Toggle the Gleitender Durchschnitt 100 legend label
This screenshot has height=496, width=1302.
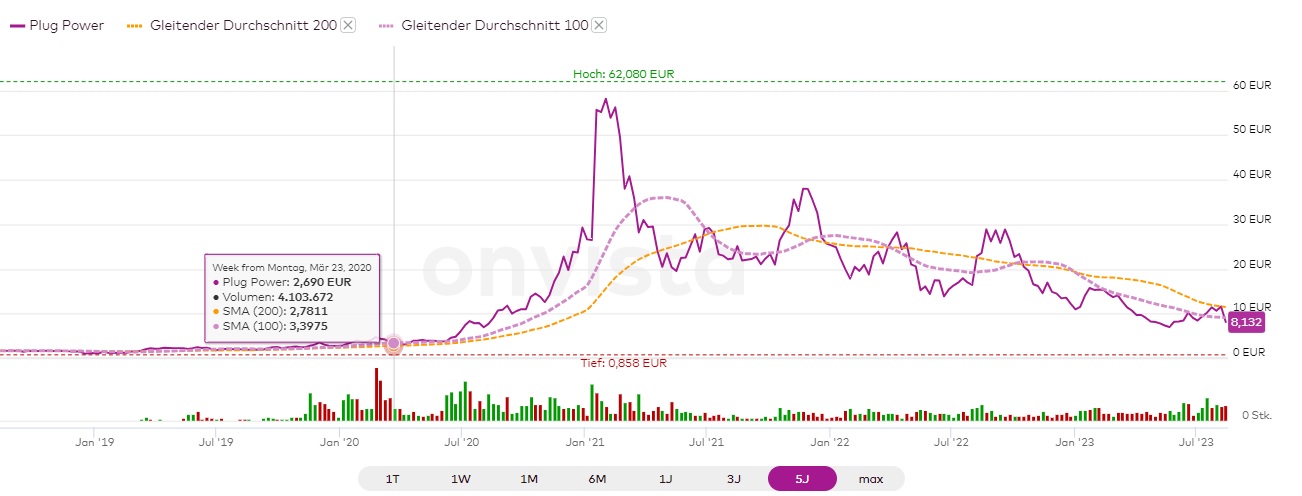(x=495, y=26)
